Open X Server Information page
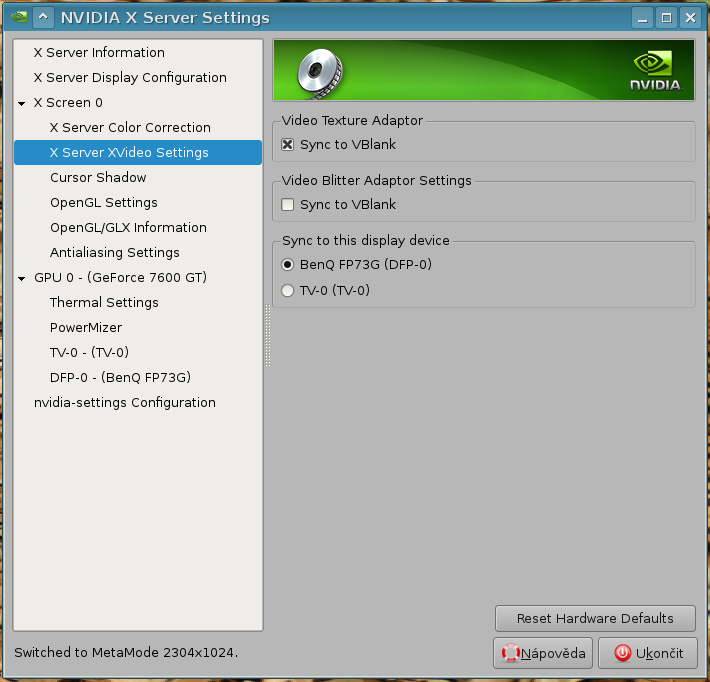 point(99,53)
